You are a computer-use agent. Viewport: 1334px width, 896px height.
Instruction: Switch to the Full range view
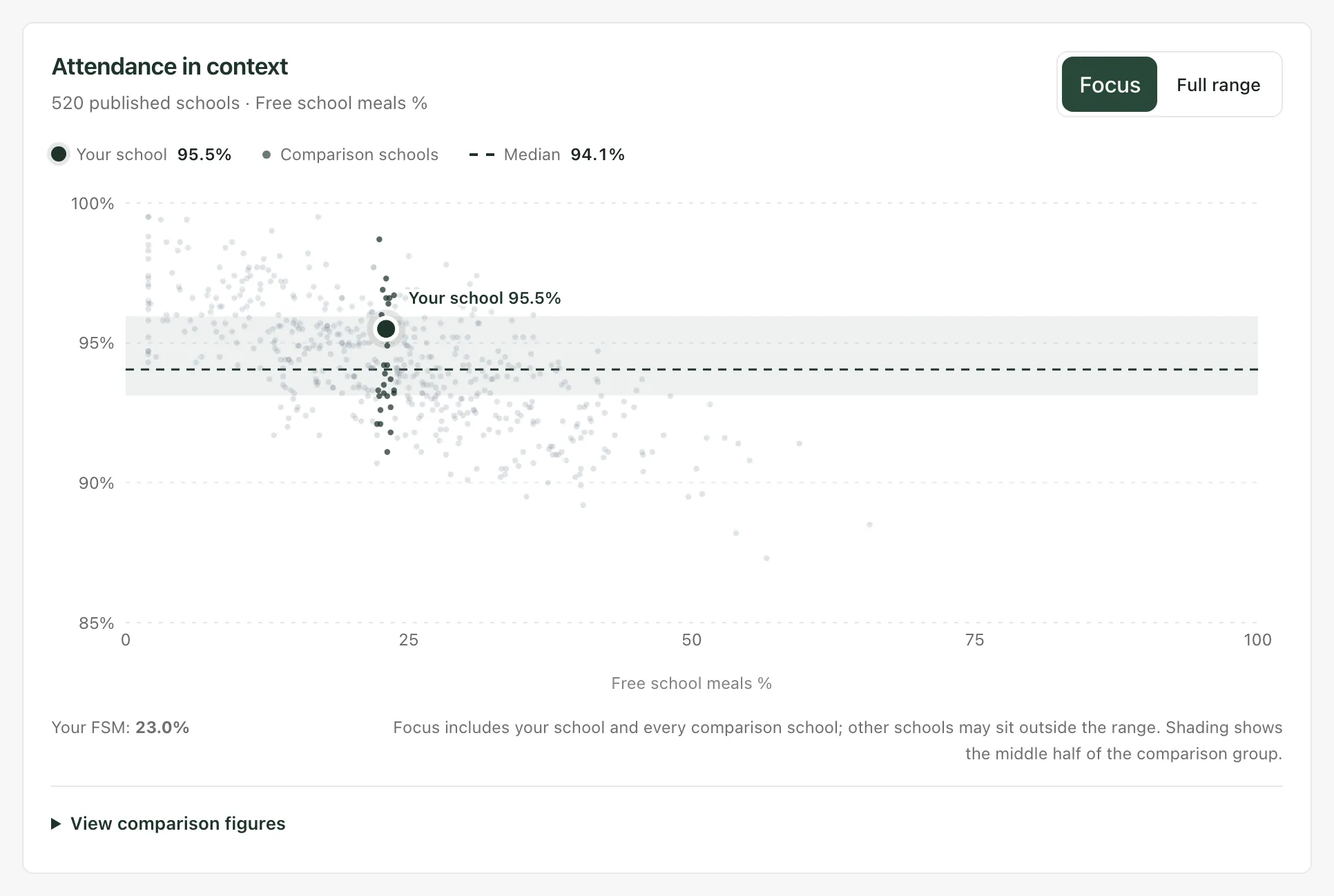tap(1218, 84)
